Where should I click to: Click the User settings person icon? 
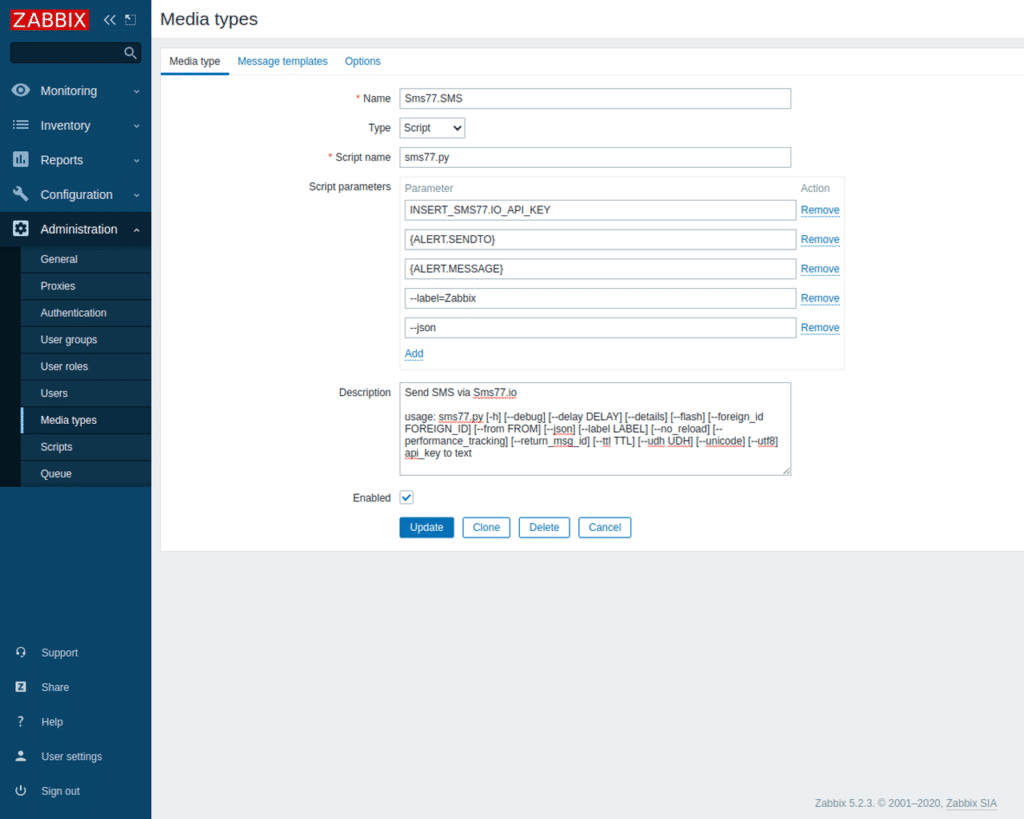point(22,756)
